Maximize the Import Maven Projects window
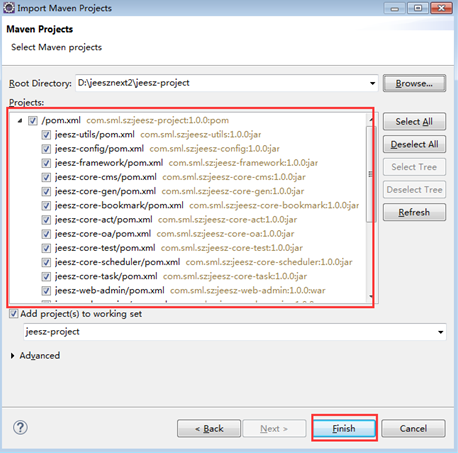This screenshot has height=453, width=458. pyautogui.click(x=418, y=8)
